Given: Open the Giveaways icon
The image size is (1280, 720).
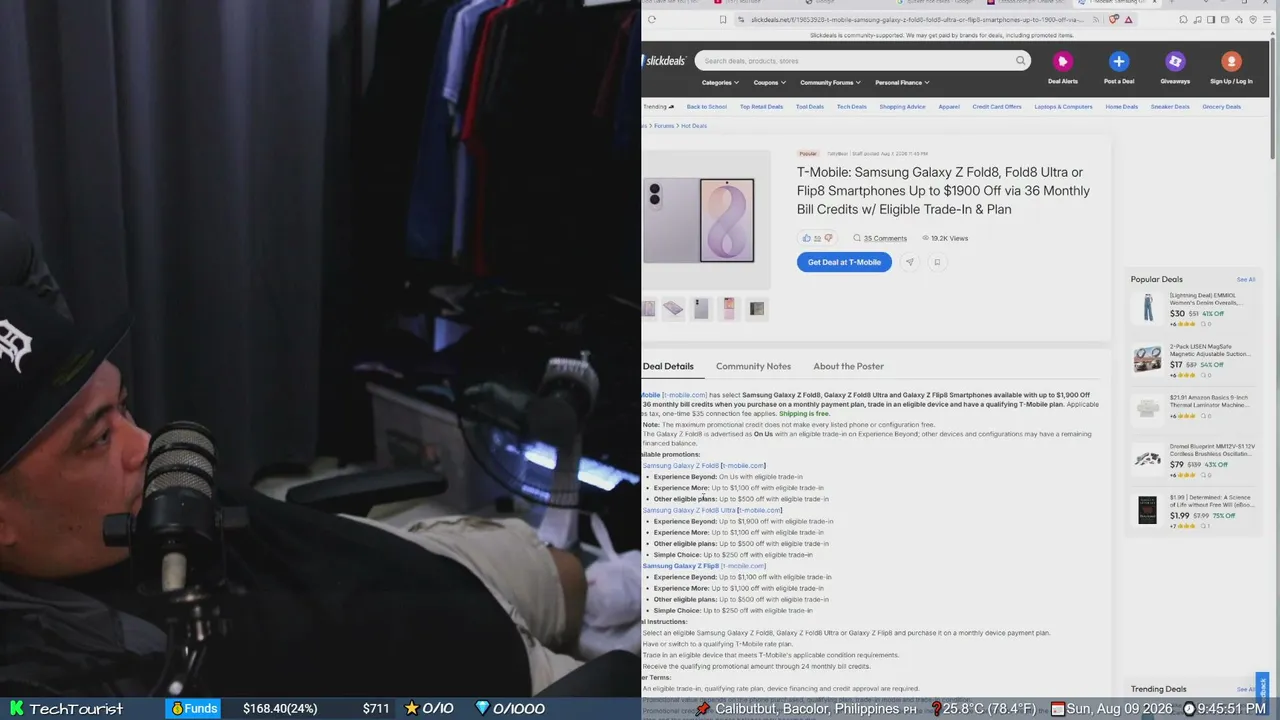Looking at the screenshot, I should pos(1175,62).
